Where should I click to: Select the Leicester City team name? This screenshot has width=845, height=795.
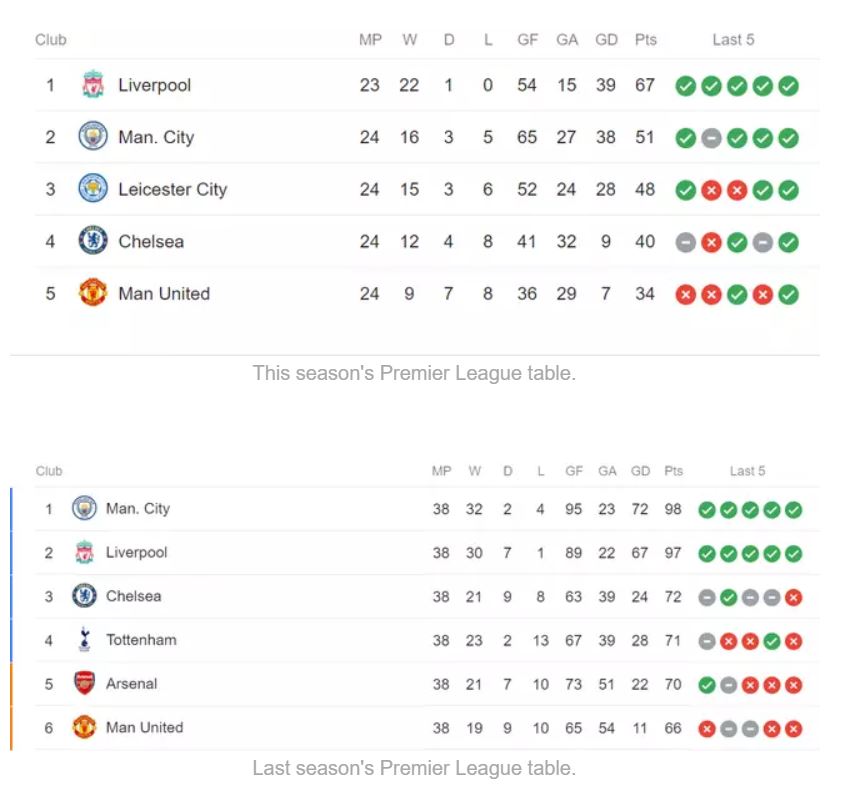pyautogui.click(x=172, y=189)
